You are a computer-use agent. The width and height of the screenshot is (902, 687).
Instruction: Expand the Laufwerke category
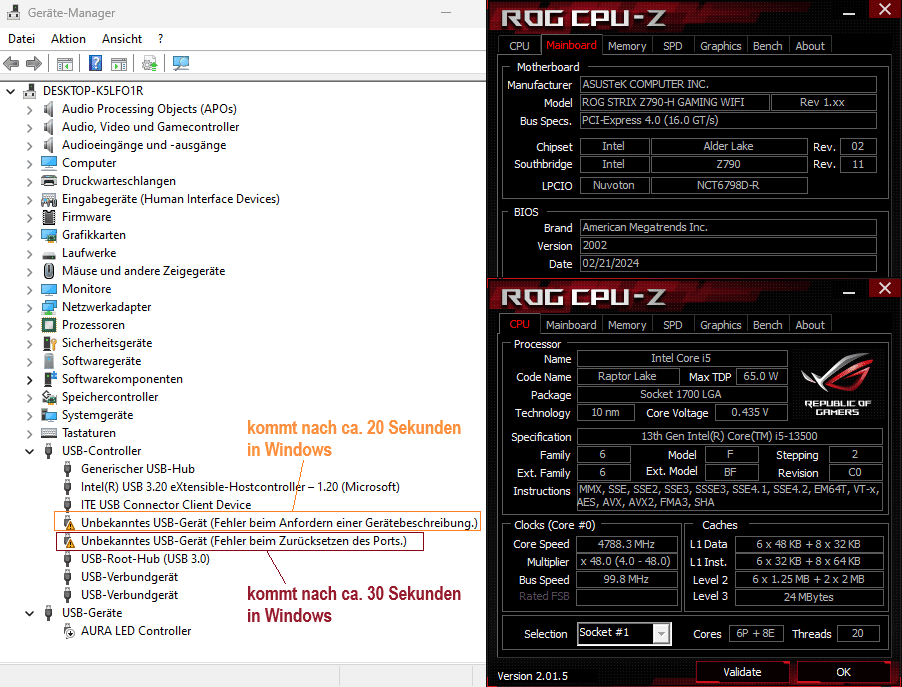tap(29, 253)
